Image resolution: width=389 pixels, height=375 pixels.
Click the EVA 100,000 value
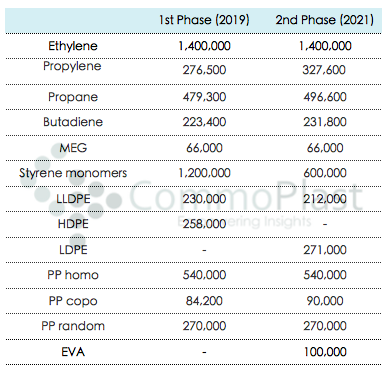click(325, 352)
